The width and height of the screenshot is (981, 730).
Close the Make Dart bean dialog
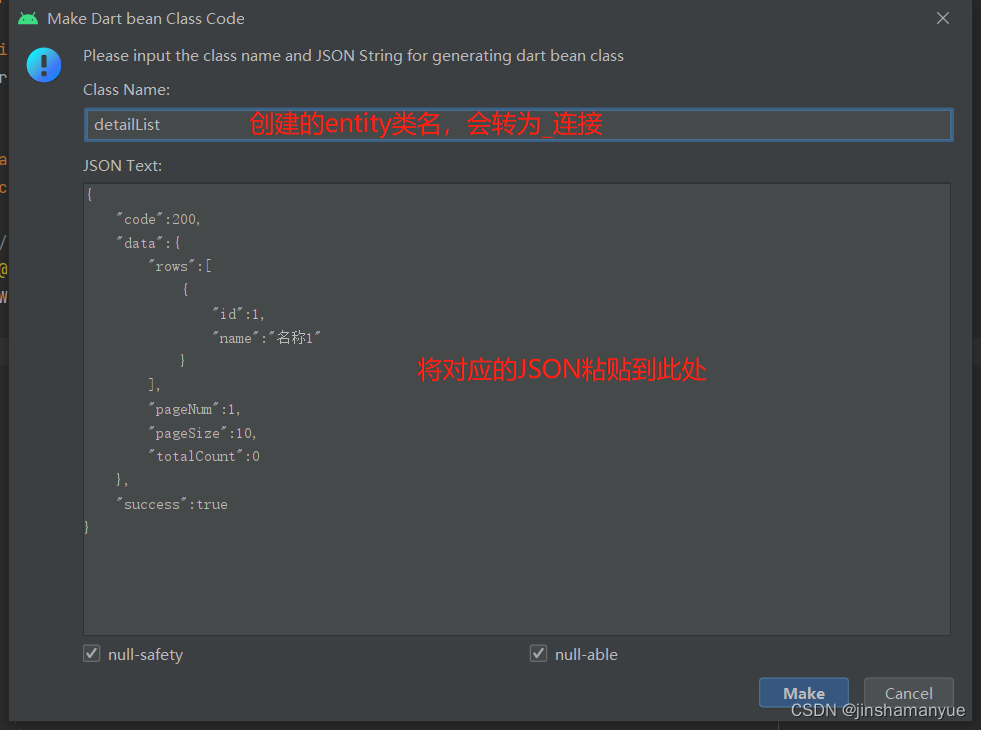click(942, 17)
